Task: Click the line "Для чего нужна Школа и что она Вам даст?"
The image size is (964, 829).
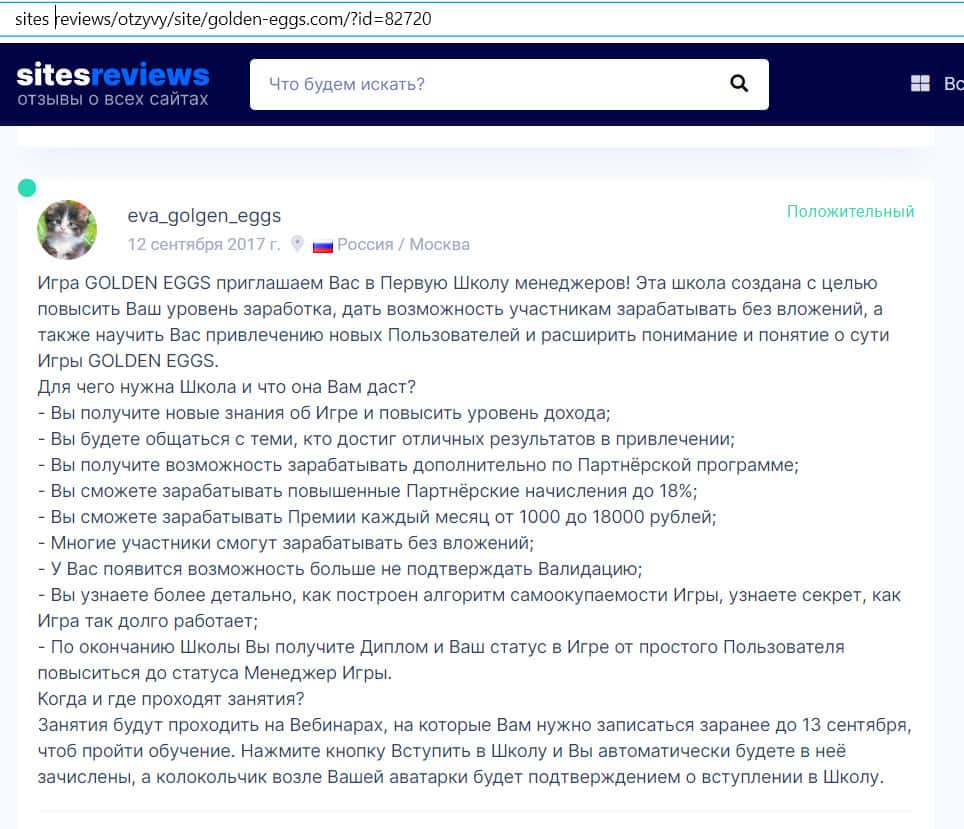Action: [x=226, y=387]
